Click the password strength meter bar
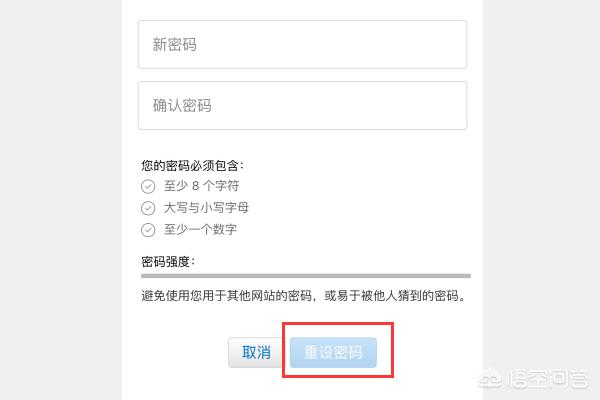The height and width of the screenshot is (400, 600). click(306, 276)
